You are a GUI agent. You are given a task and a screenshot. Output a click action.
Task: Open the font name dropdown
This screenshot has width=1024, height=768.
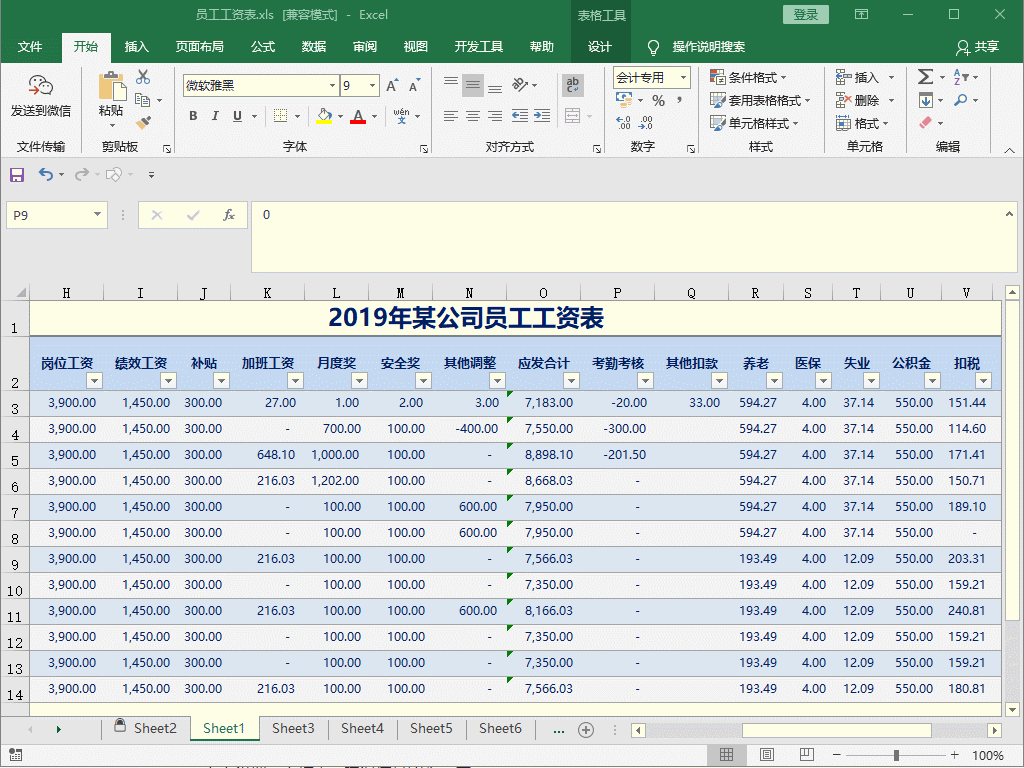point(332,86)
